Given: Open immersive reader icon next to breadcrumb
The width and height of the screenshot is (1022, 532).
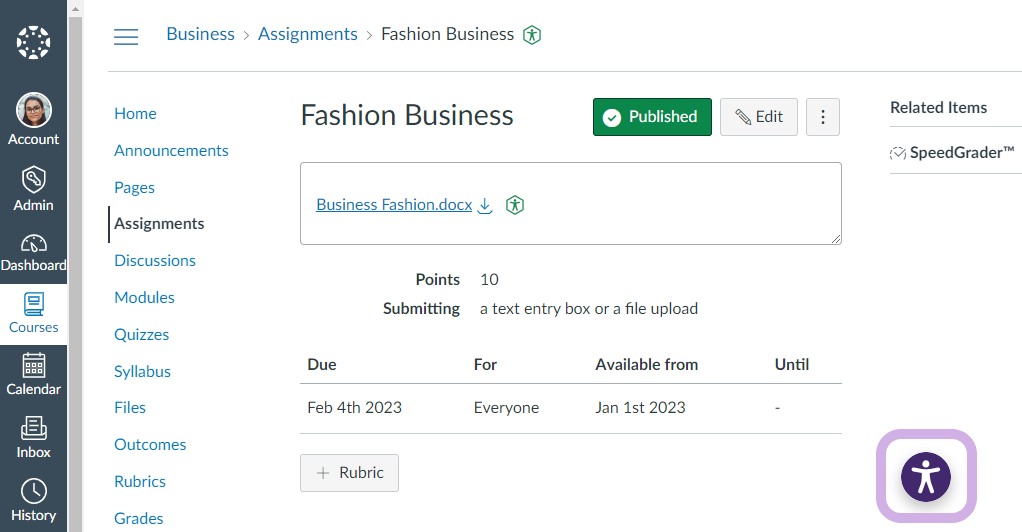Looking at the screenshot, I should [x=532, y=35].
